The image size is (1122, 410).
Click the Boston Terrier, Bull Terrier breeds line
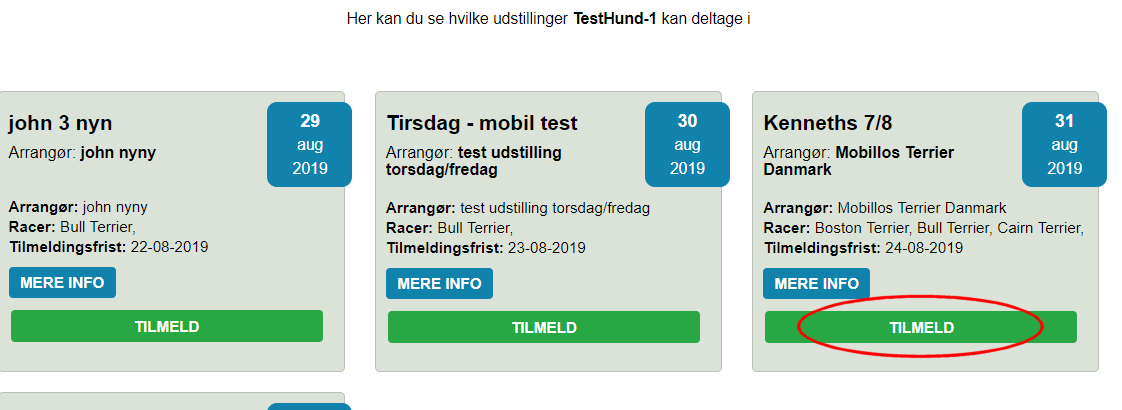[924, 228]
